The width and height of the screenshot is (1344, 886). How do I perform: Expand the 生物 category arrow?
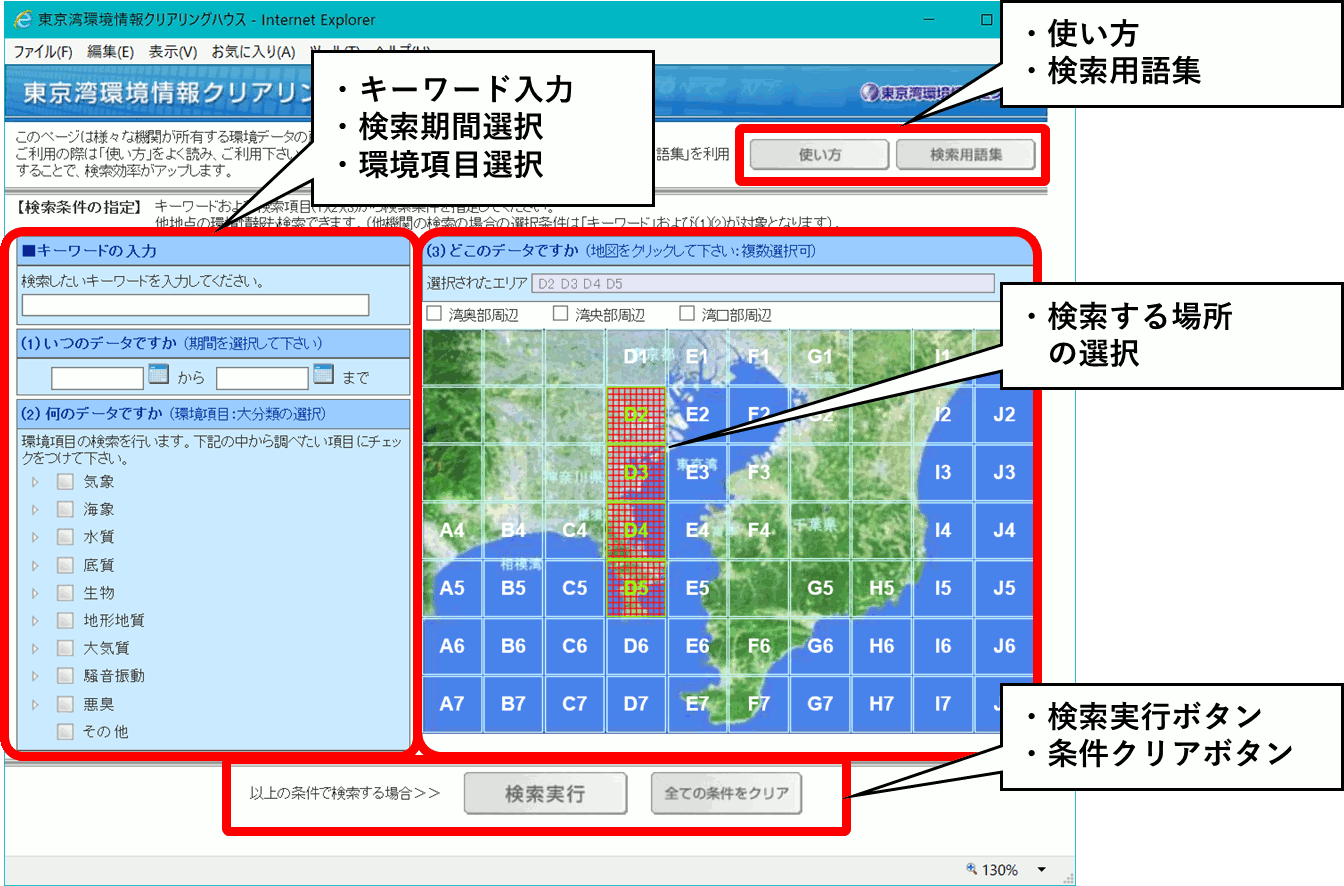pyautogui.click(x=36, y=593)
